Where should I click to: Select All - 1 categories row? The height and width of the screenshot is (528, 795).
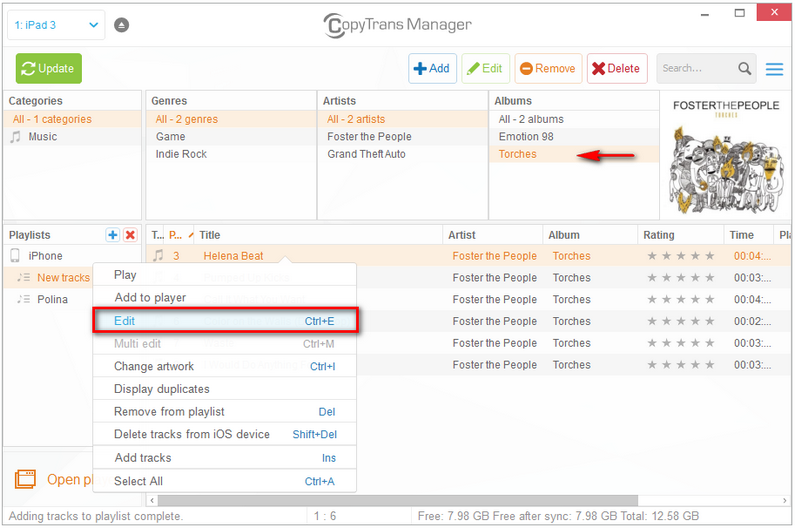[73, 119]
